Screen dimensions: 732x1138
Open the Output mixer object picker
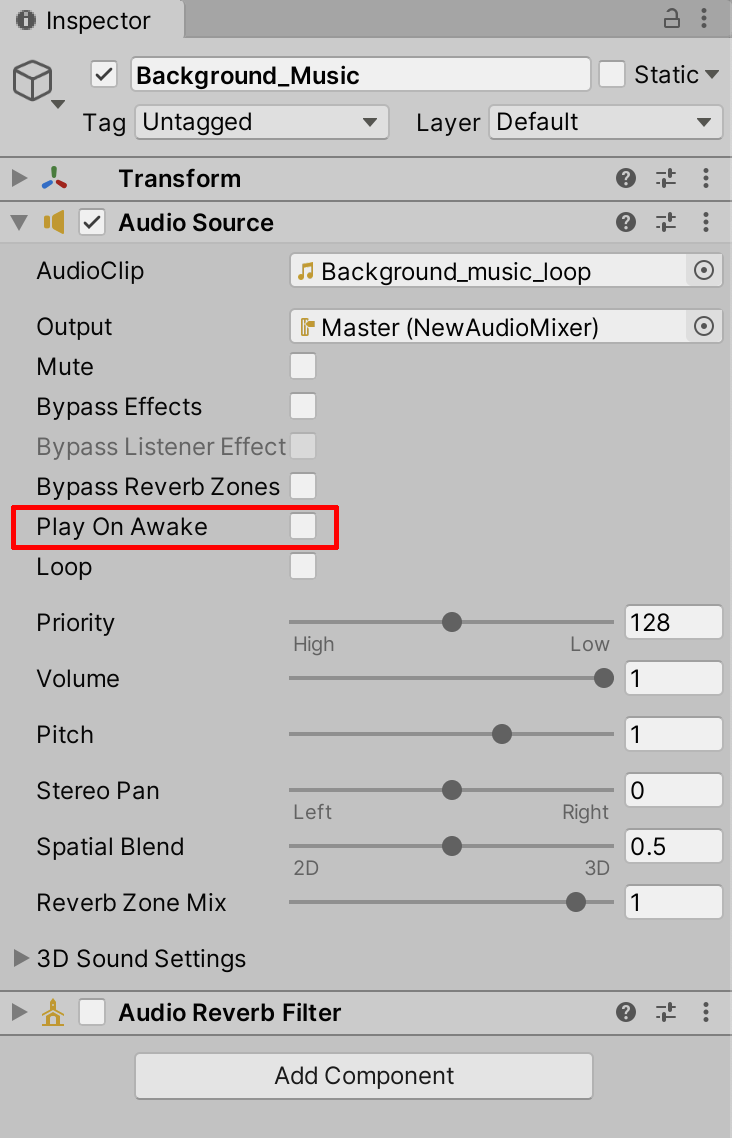click(704, 327)
